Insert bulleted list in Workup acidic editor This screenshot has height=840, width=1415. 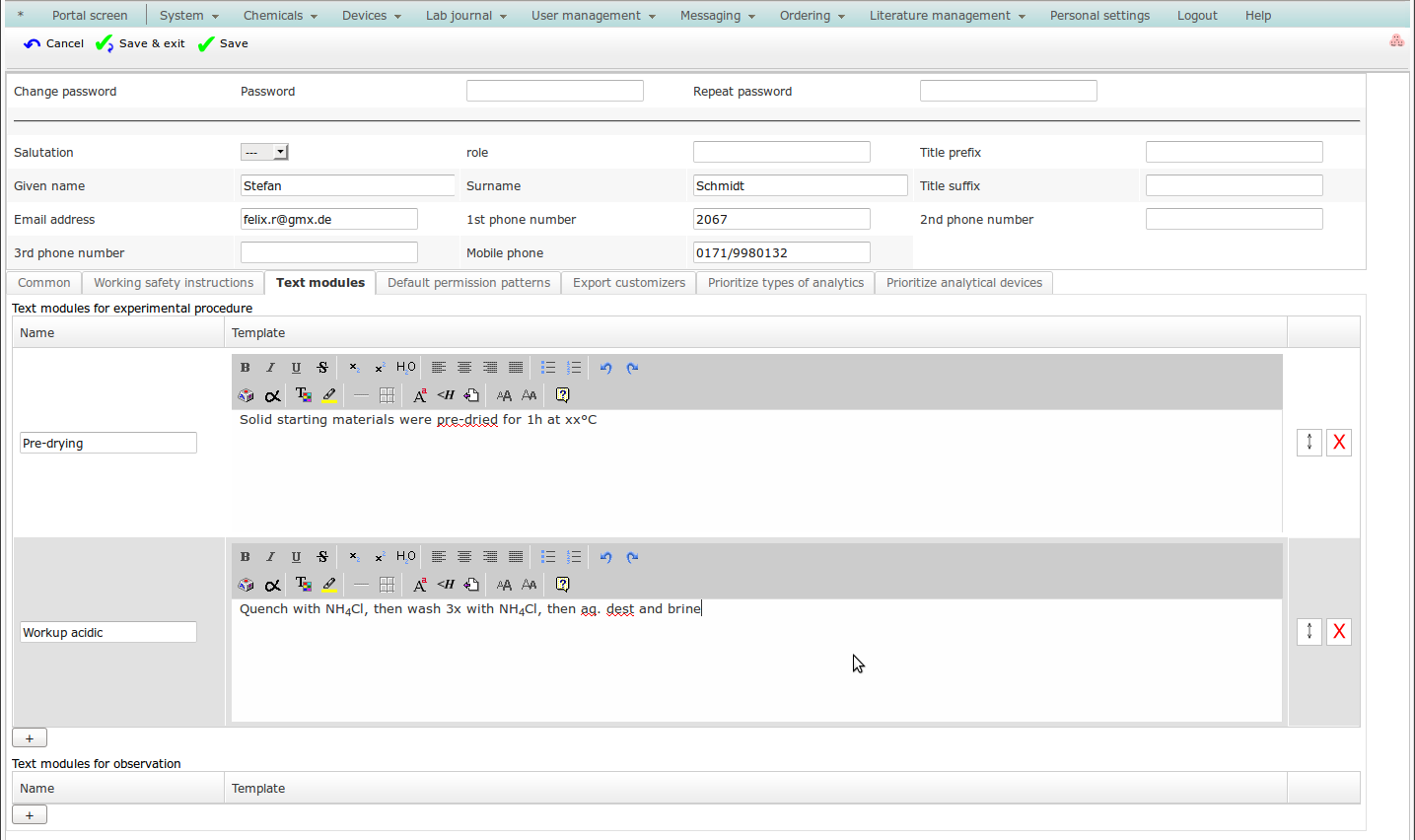tap(548, 557)
